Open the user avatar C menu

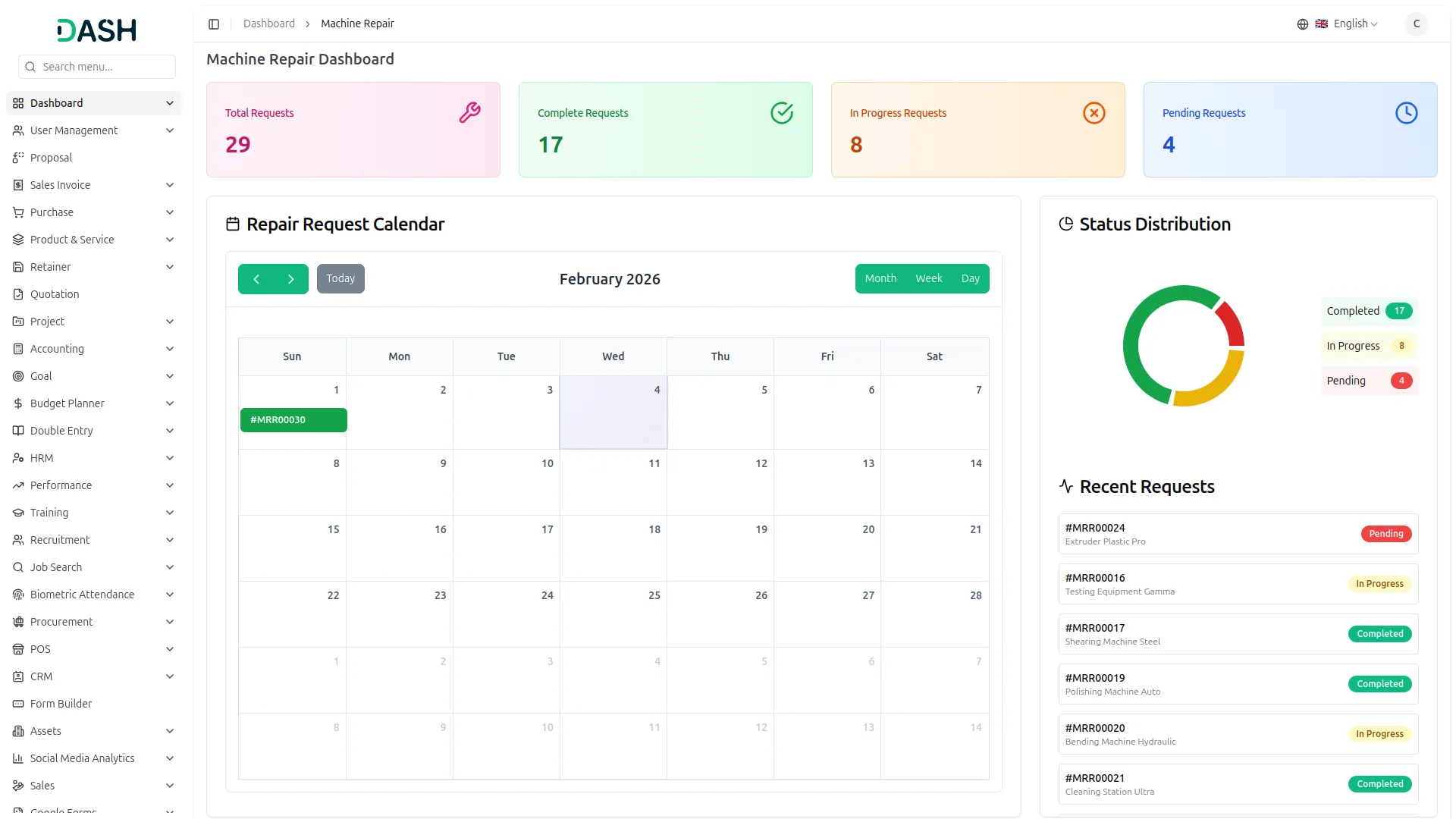(1416, 24)
